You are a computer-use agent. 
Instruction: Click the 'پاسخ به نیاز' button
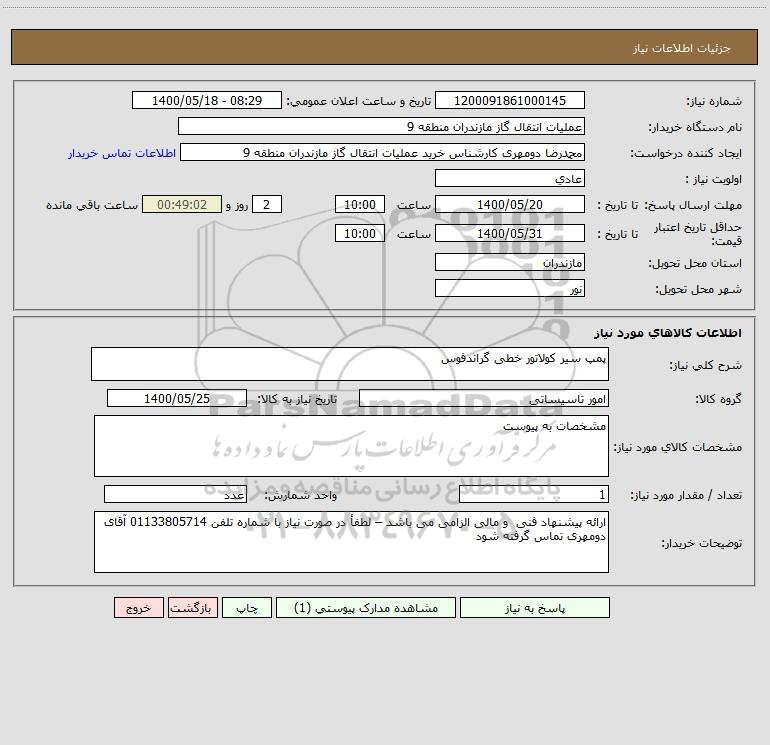click(534, 607)
